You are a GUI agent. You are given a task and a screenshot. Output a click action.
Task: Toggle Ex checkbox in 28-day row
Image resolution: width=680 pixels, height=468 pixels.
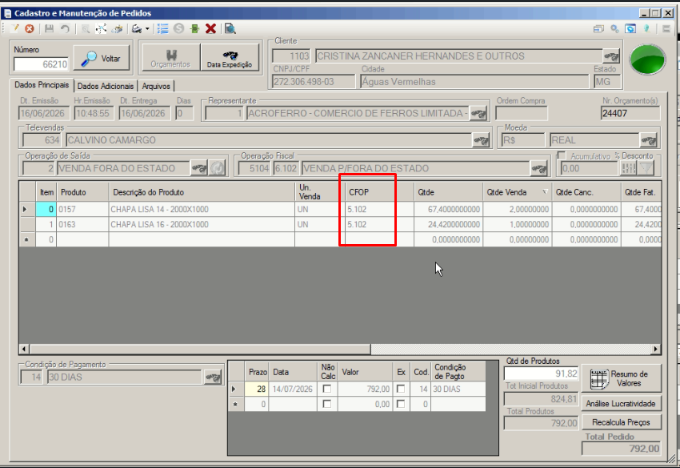coord(401,389)
